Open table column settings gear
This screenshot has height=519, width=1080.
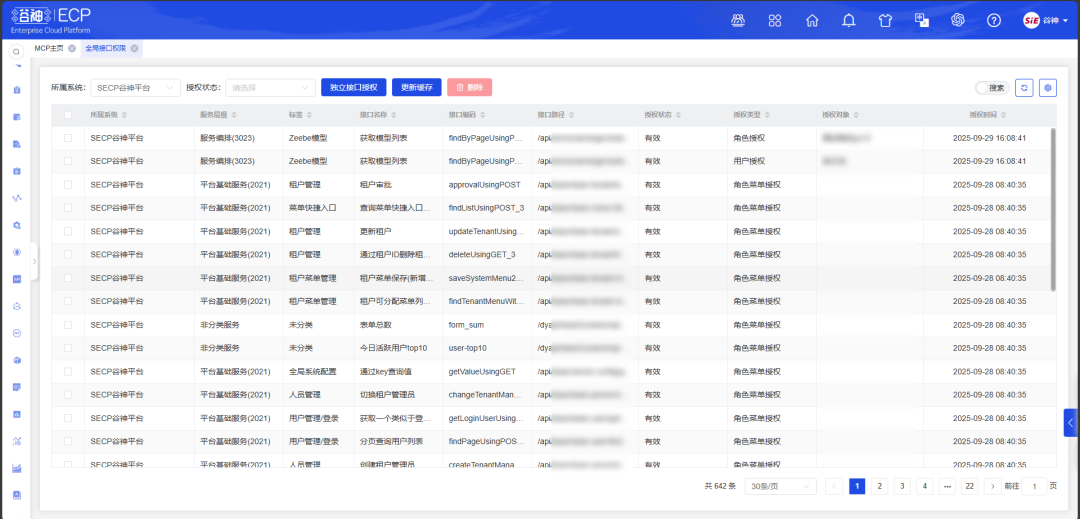pos(1047,88)
